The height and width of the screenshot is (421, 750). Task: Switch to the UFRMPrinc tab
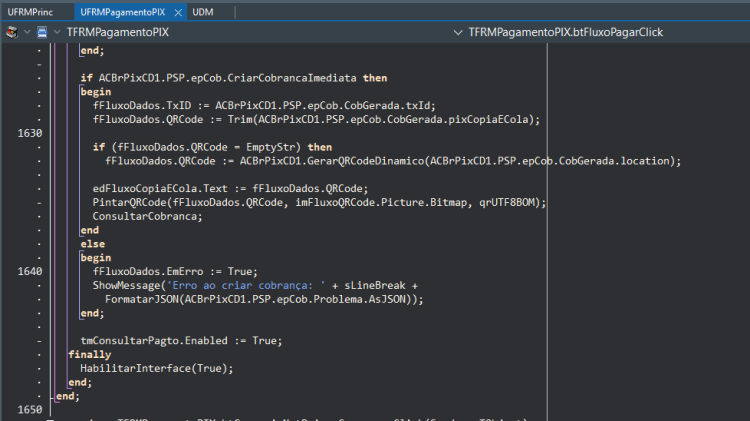pyautogui.click(x=30, y=12)
